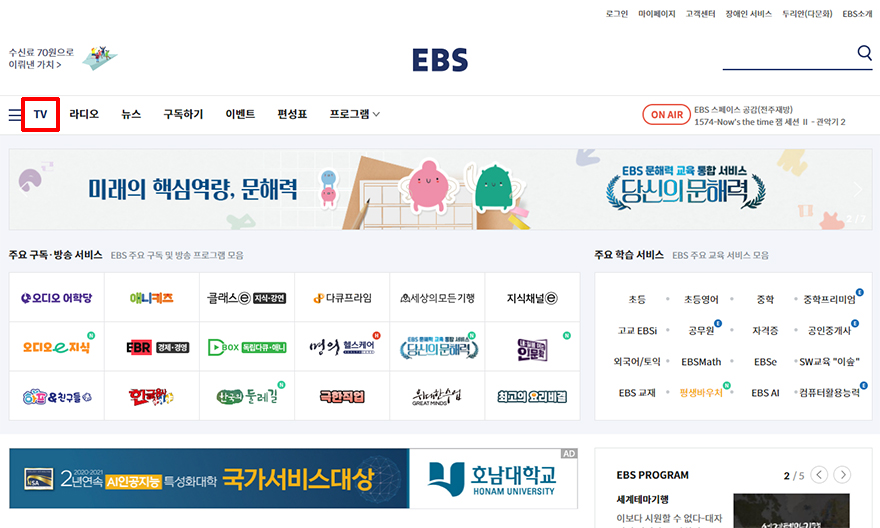Viewport: 880px width, 528px height.
Task: Select the 라디오 menu item
Action: pyautogui.click(x=84, y=114)
